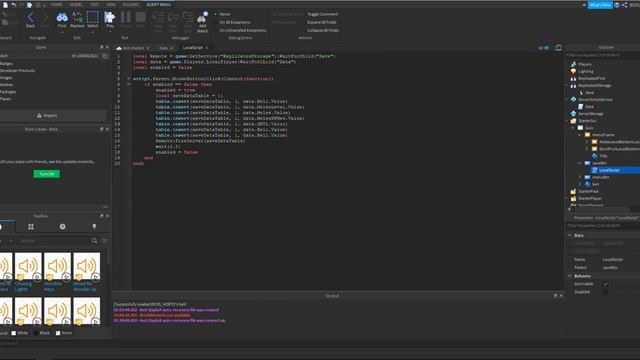Image resolution: width=640 pixels, height=360 pixels.
Task: Click the Back navigation arrow
Action: pyautogui.click(x=30, y=19)
